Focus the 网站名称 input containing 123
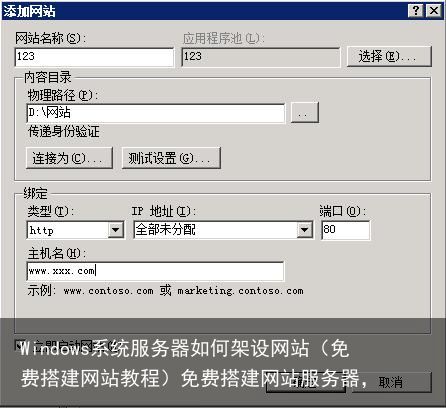The width and height of the screenshot is (446, 408). pos(94,57)
